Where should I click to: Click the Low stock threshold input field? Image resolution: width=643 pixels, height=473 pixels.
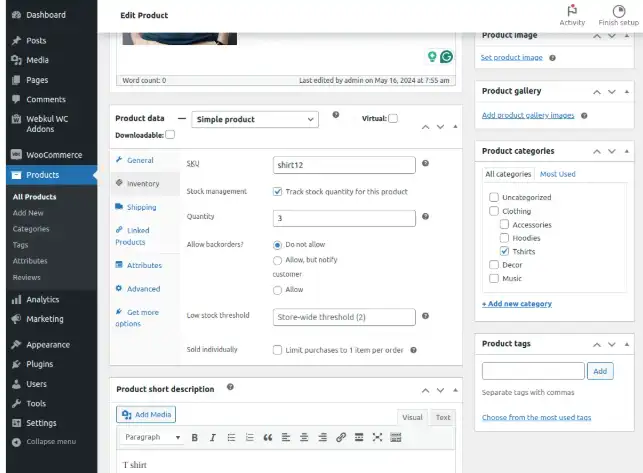coord(343,317)
